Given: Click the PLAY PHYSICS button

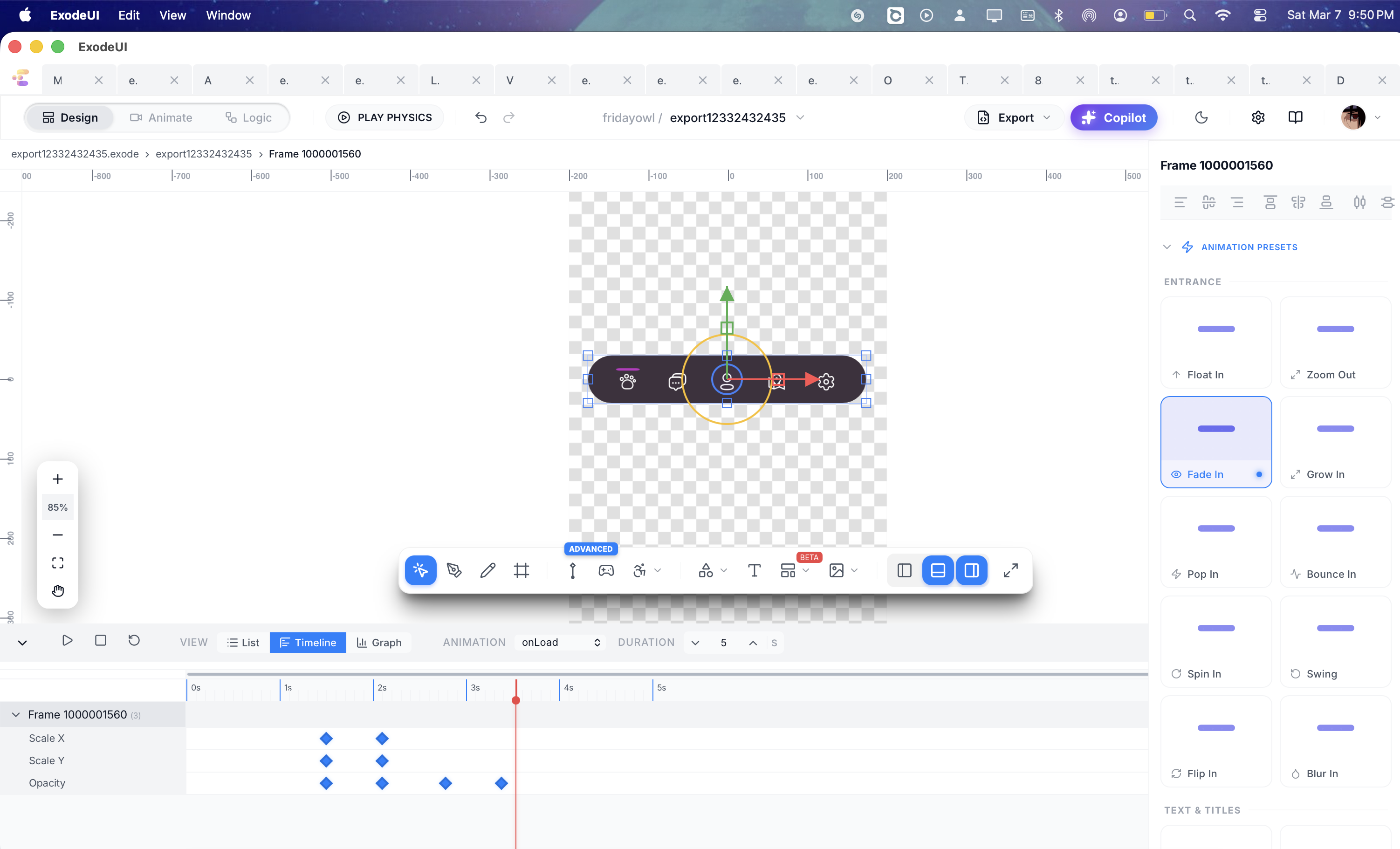Looking at the screenshot, I should pyautogui.click(x=384, y=117).
